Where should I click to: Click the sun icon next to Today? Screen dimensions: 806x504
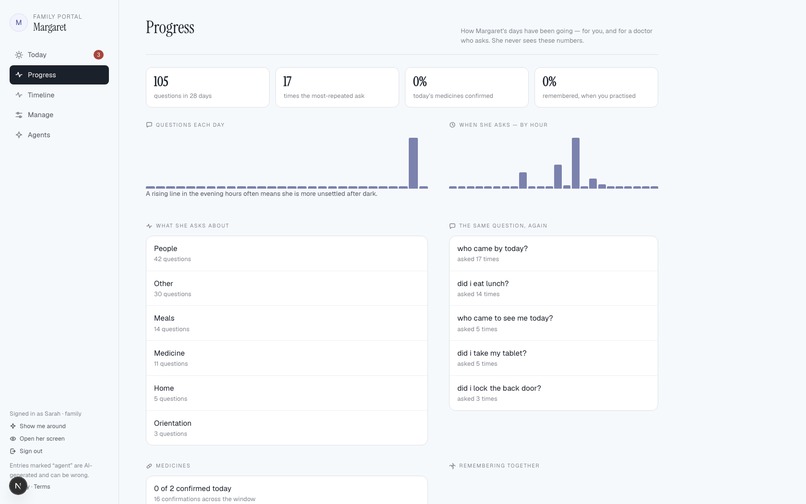click(19, 55)
